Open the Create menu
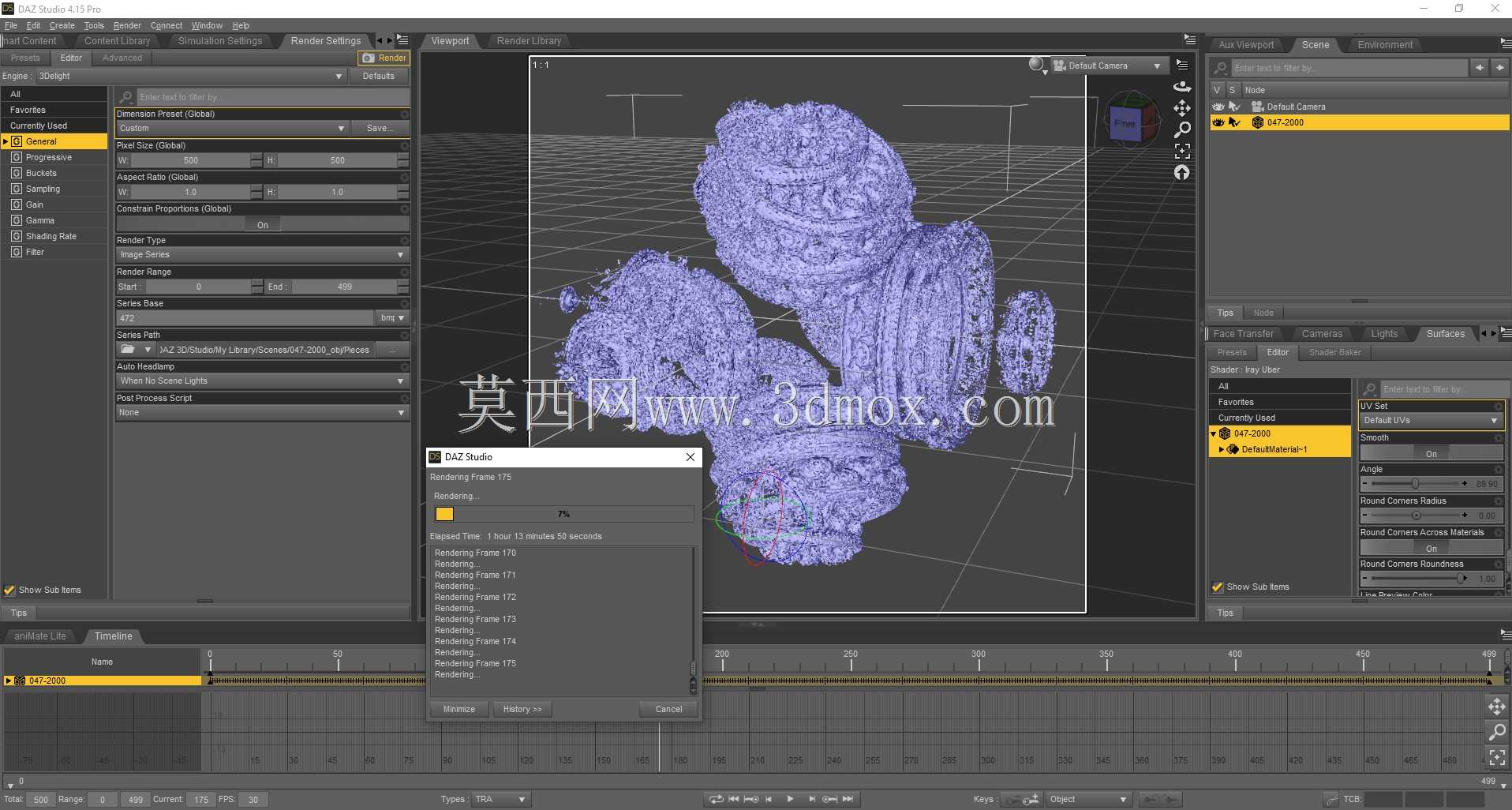The width and height of the screenshot is (1512, 810). tap(62, 25)
